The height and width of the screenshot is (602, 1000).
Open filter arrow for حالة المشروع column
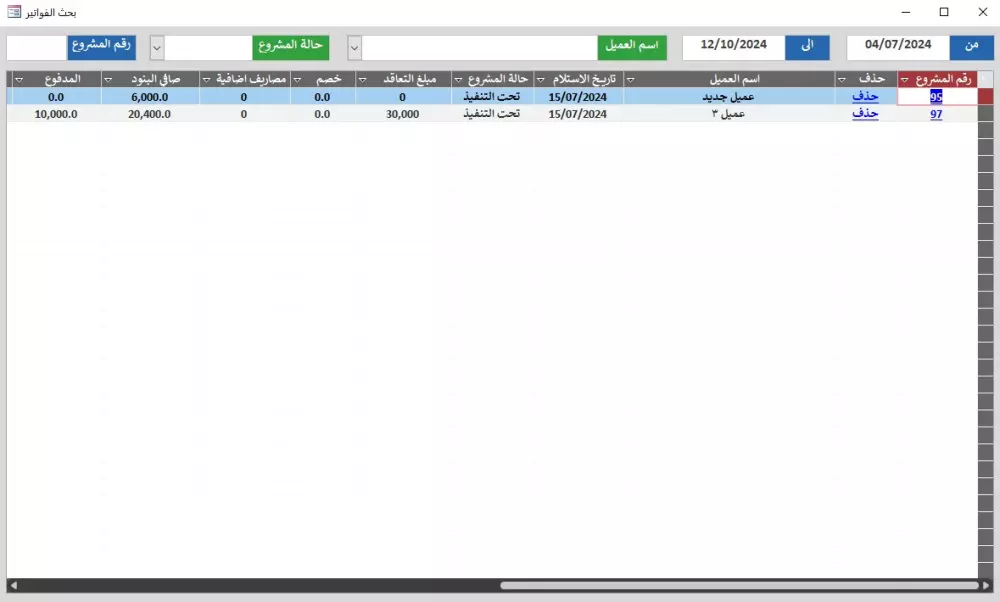(458, 80)
